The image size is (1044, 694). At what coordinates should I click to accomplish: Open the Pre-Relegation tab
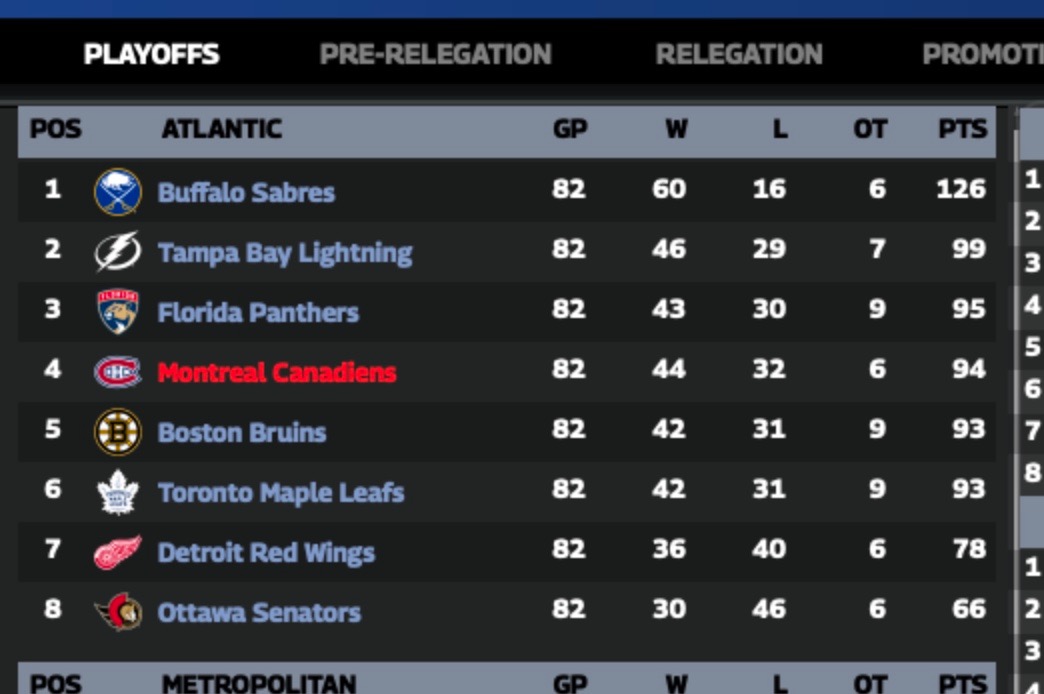click(x=435, y=54)
